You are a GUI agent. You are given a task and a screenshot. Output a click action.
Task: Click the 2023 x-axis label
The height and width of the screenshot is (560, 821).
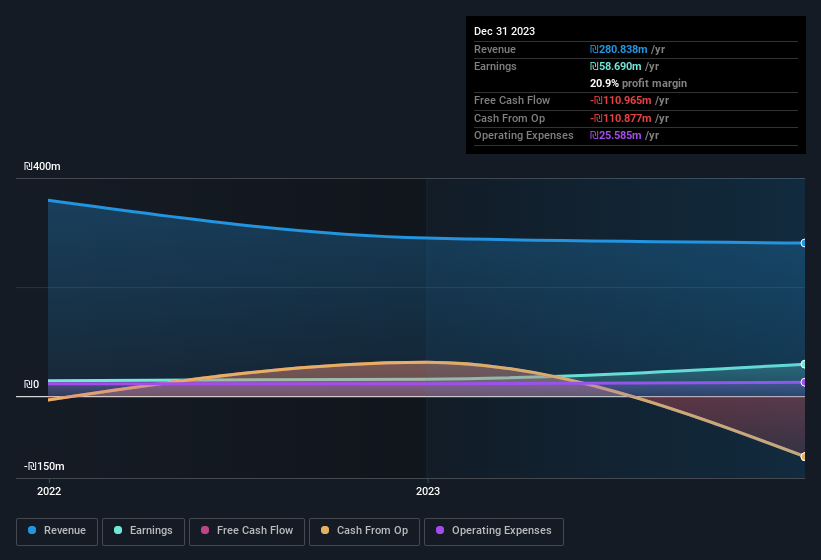(x=428, y=491)
